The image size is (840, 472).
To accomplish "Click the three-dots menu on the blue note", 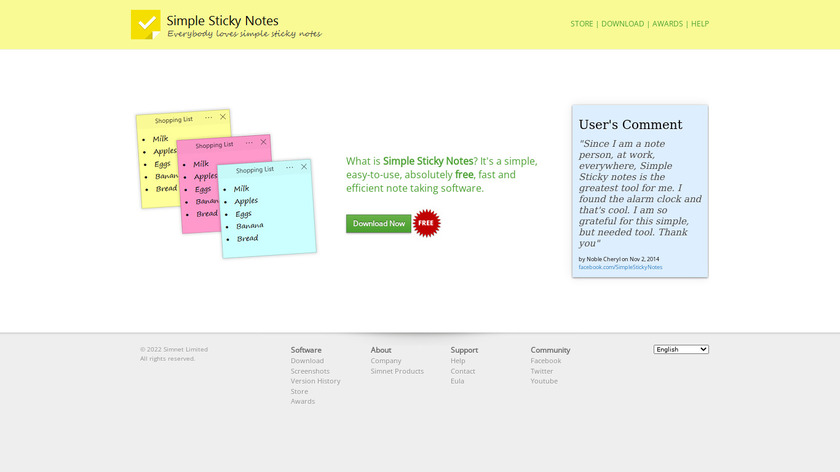I will [289, 168].
